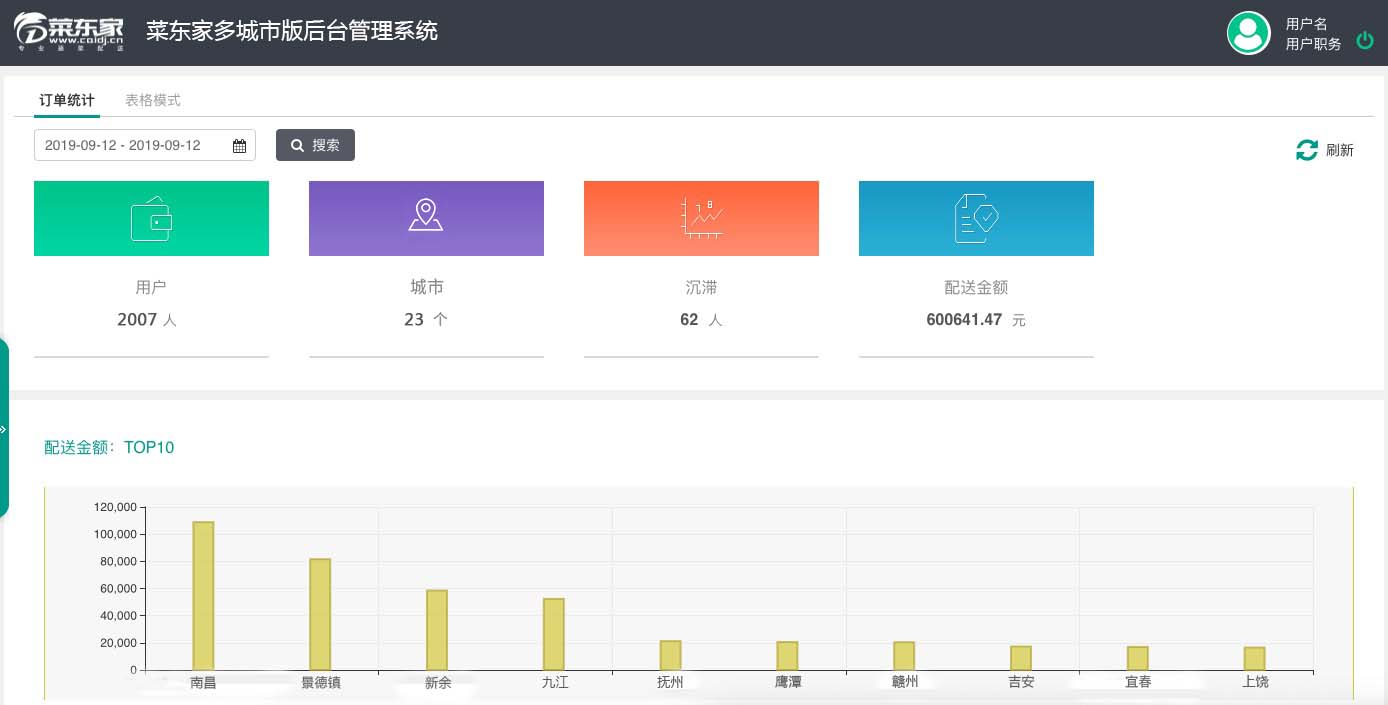
Task: Click the map pin icon on 城市 card
Action: tap(426, 215)
